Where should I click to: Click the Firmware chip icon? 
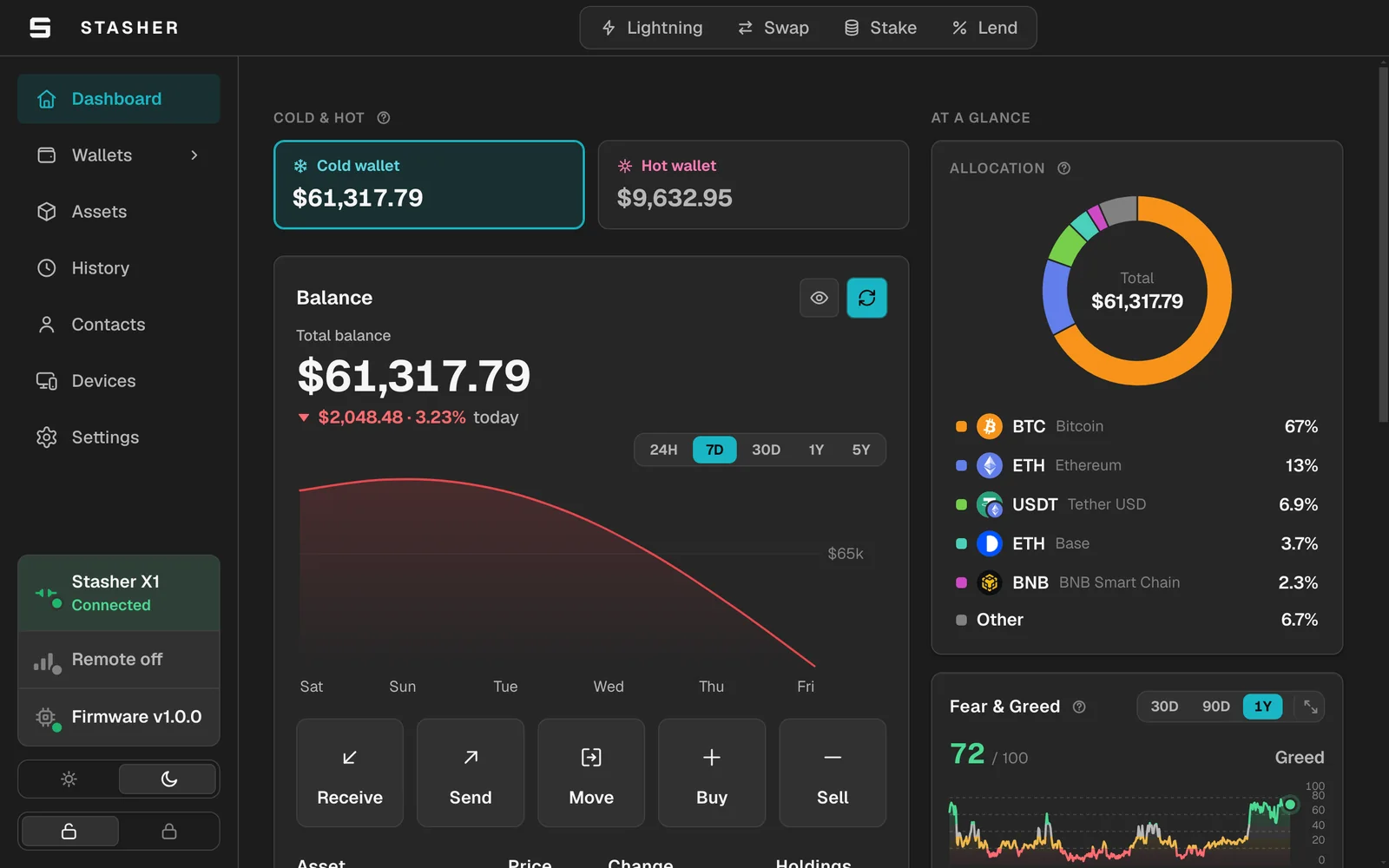point(46,717)
